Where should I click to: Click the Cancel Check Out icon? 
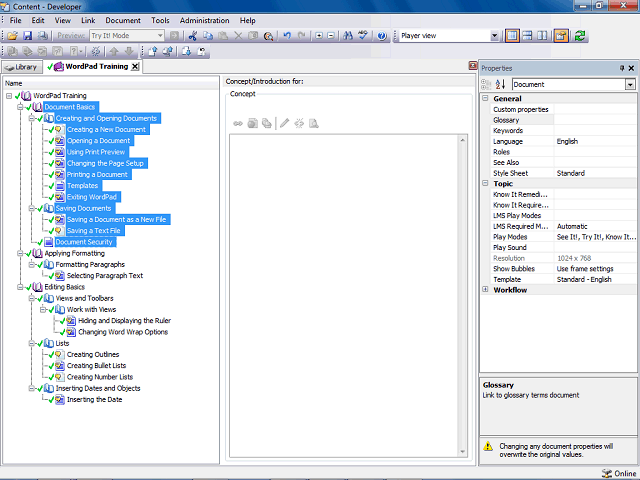pyautogui.click(x=202, y=51)
